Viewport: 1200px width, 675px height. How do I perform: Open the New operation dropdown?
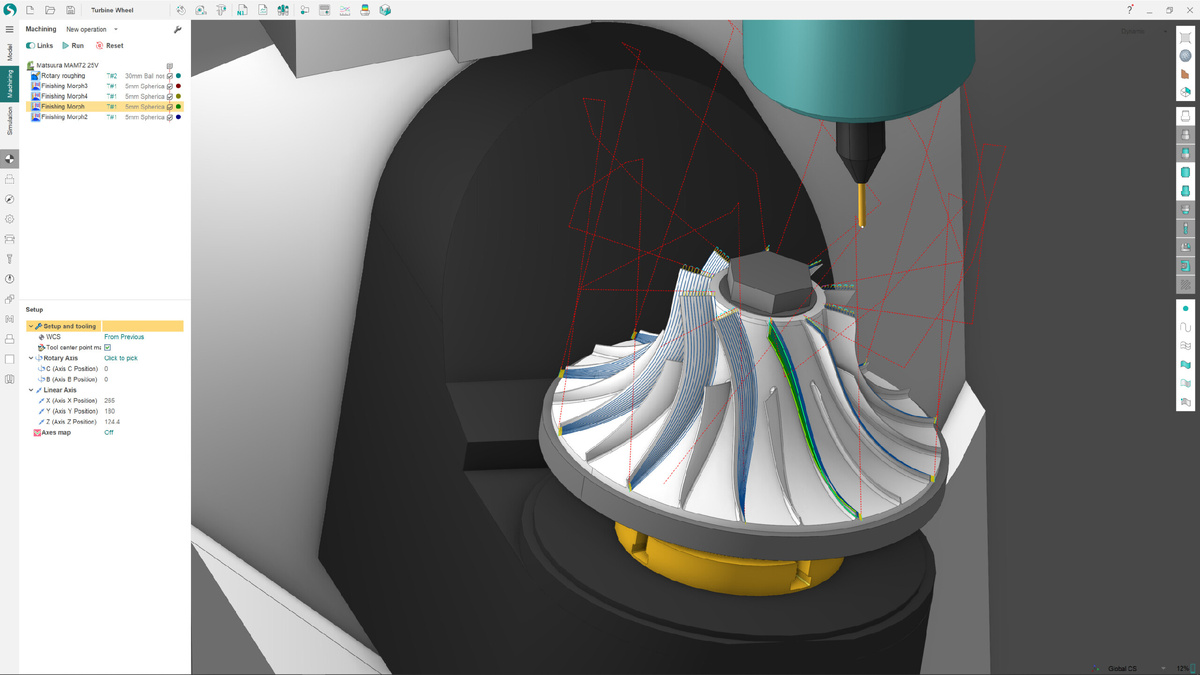92,30
